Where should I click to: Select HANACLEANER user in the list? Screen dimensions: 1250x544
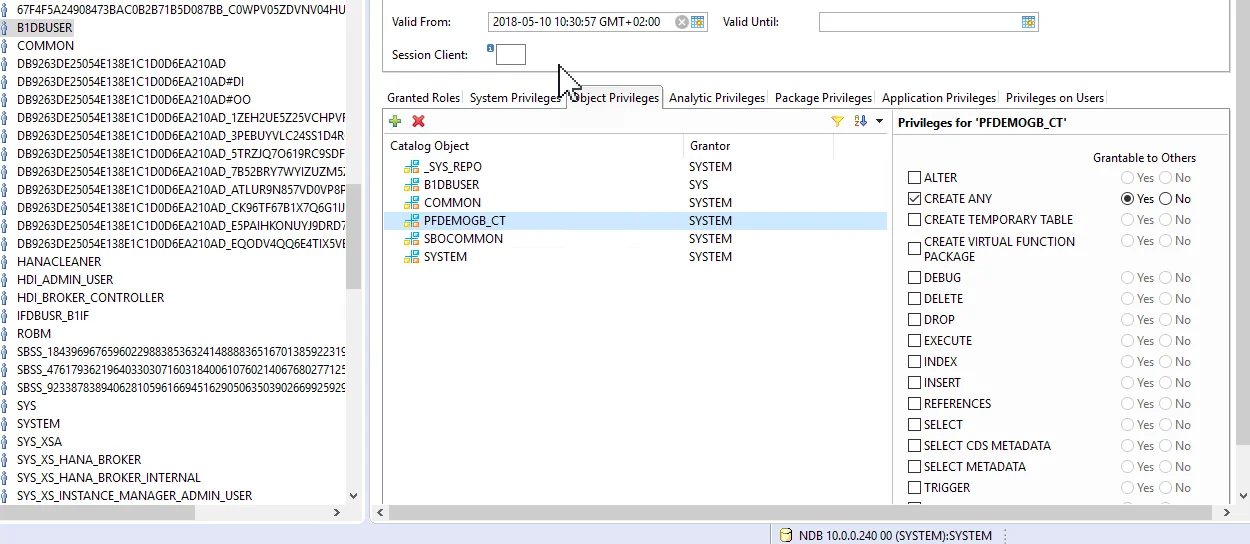(59, 262)
